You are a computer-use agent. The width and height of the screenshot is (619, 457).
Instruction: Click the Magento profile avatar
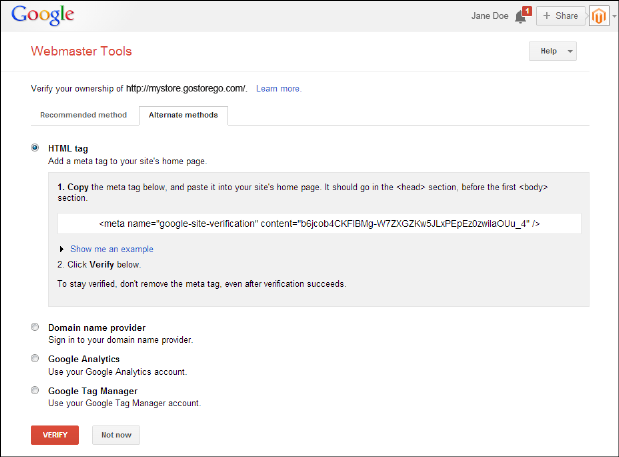click(599, 16)
